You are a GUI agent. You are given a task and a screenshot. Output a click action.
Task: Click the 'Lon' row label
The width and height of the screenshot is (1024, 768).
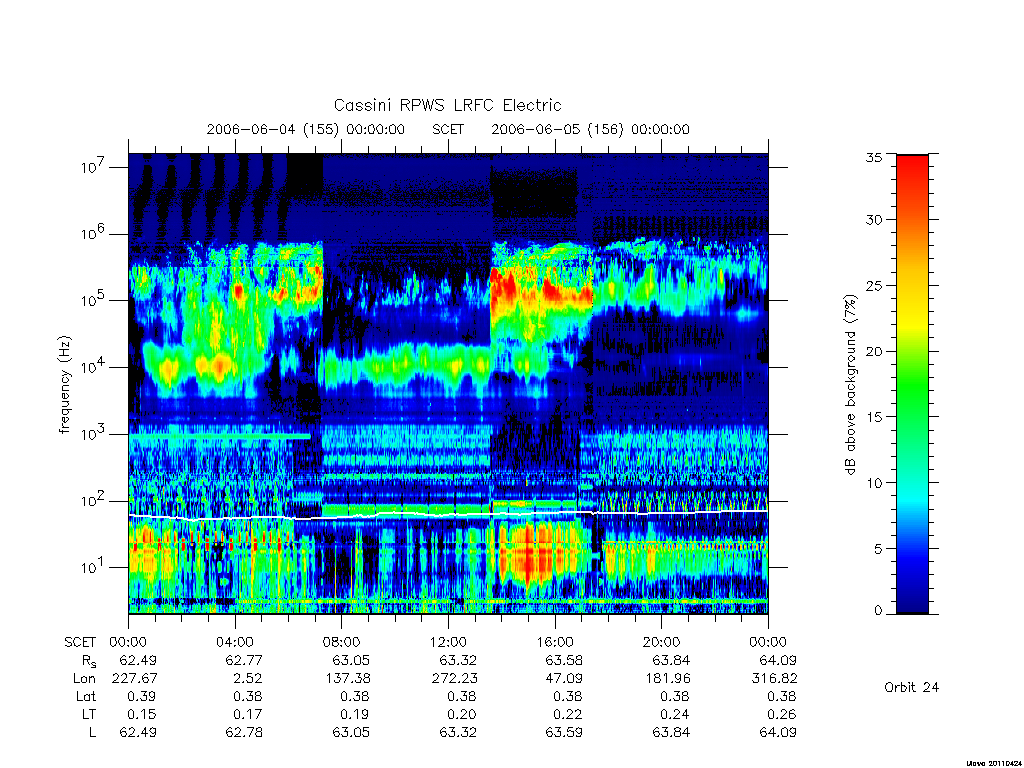(x=84, y=679)
